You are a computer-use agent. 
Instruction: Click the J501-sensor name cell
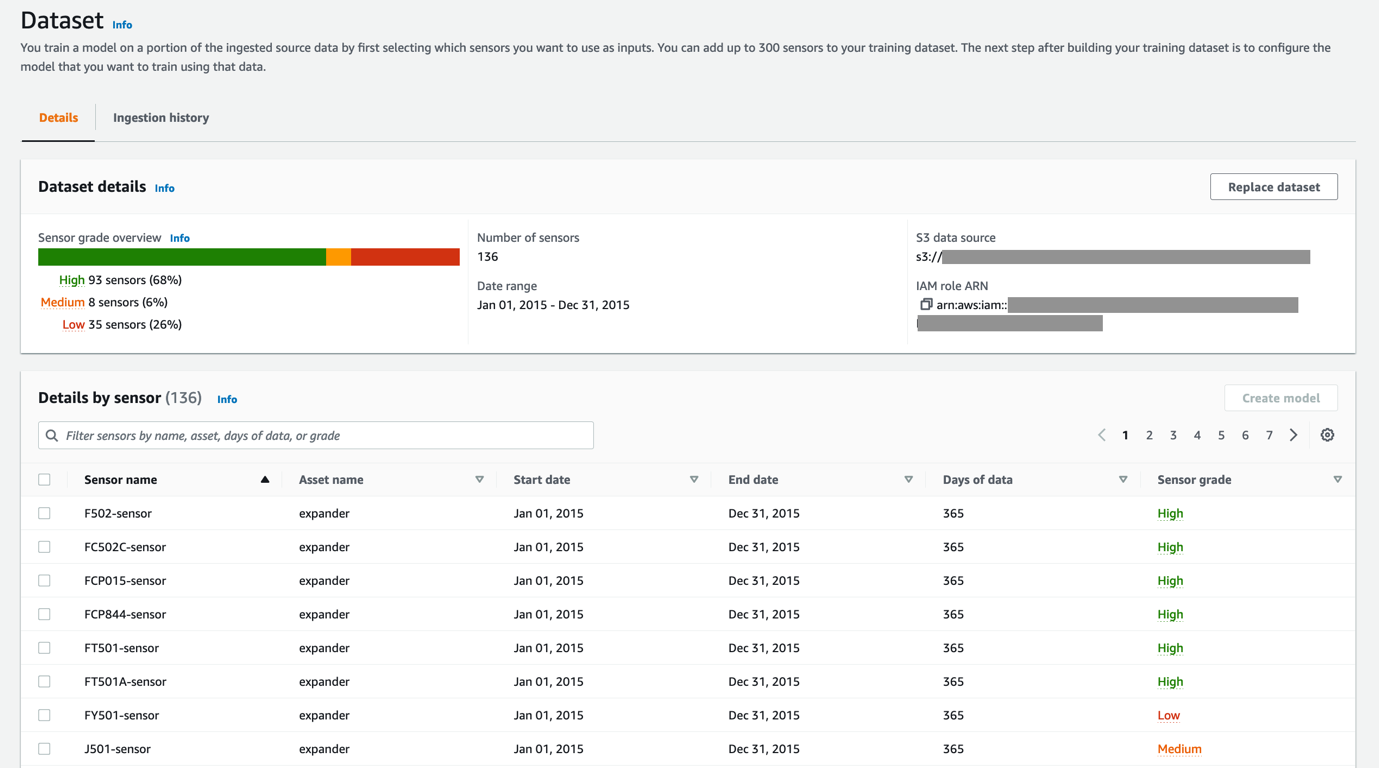pyautogui.click(x=117, y=749)
